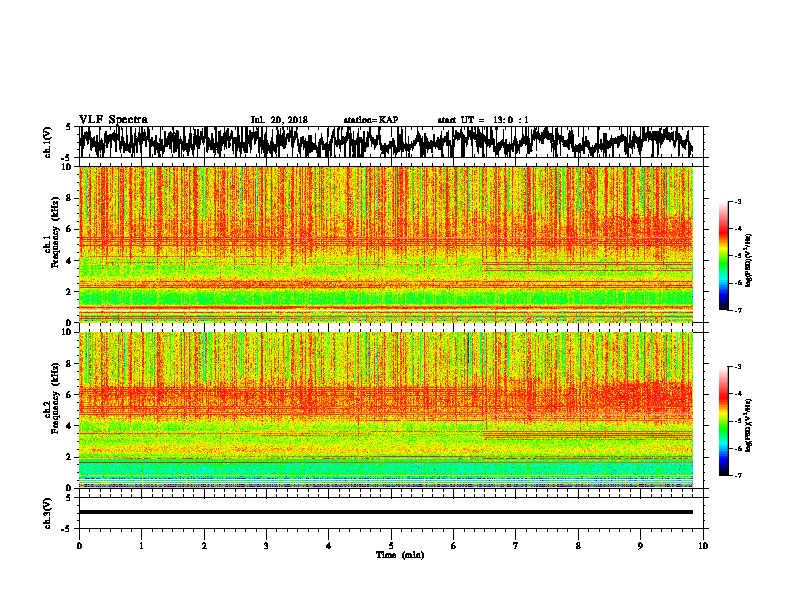Viewport: 792px width, 612px height.
Task: Click the ch.2 "Frequency (kHz)" axis label
Action: (x=54, y=397)
